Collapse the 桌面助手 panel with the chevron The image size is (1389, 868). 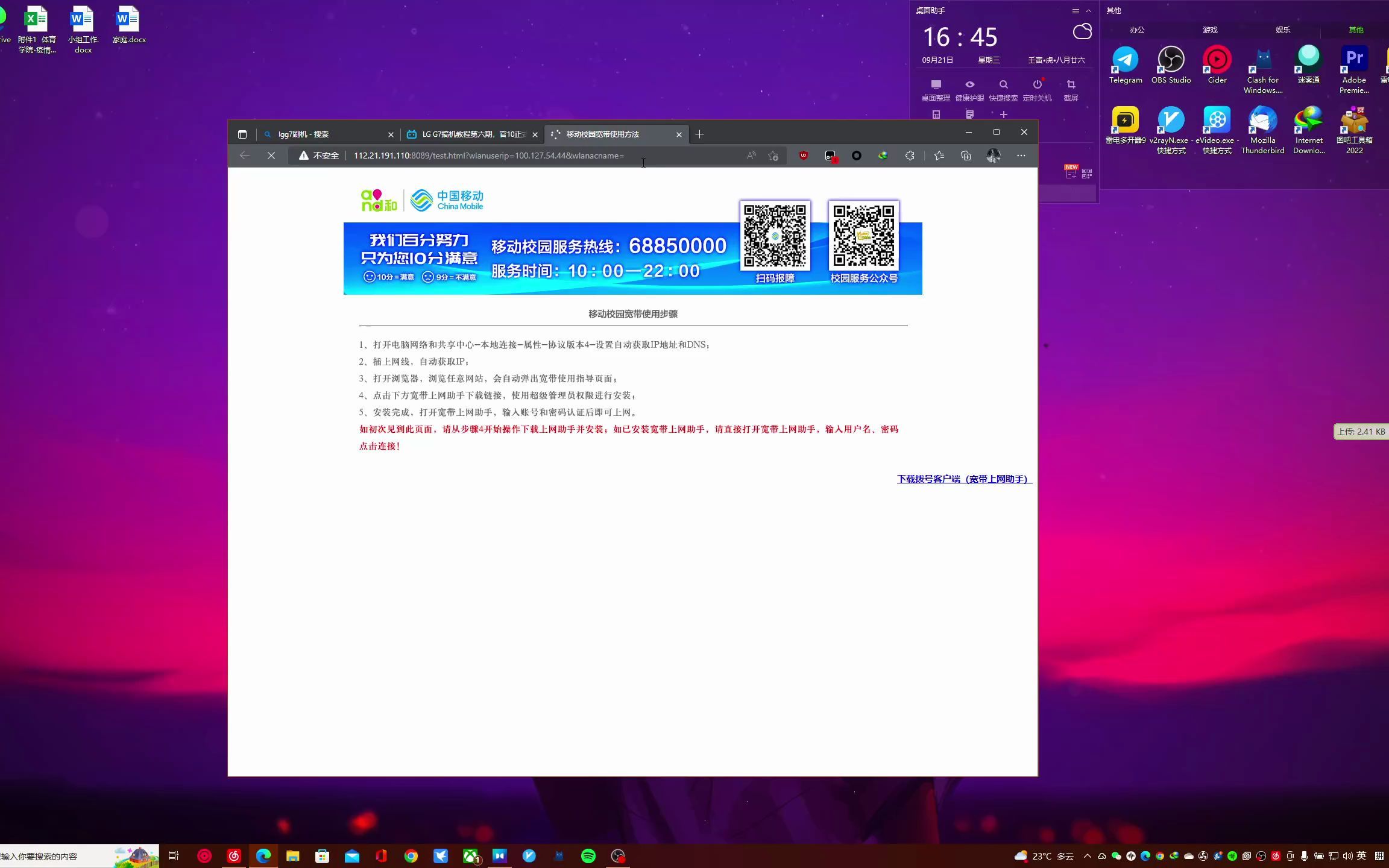pos(1088,11)
